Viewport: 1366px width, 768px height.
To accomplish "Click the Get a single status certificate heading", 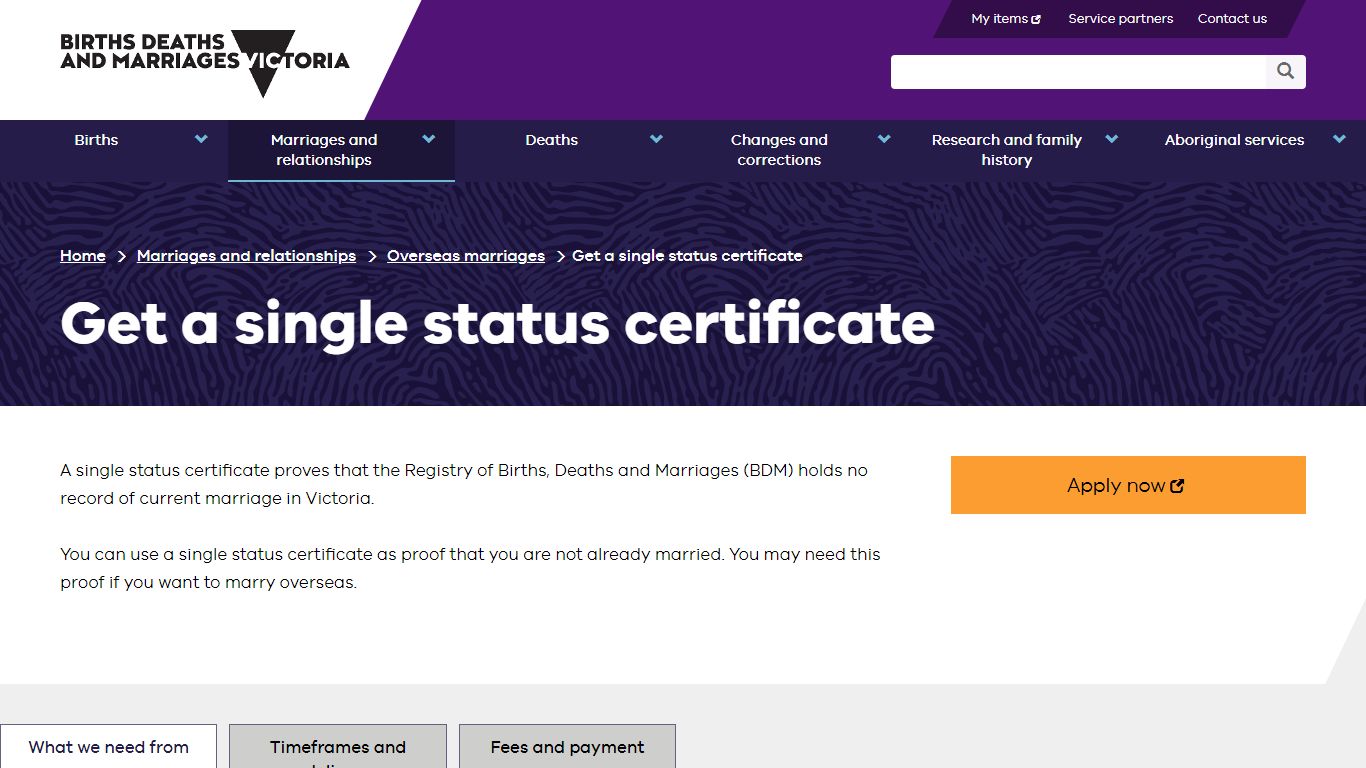I will click(x=497, y=323).
